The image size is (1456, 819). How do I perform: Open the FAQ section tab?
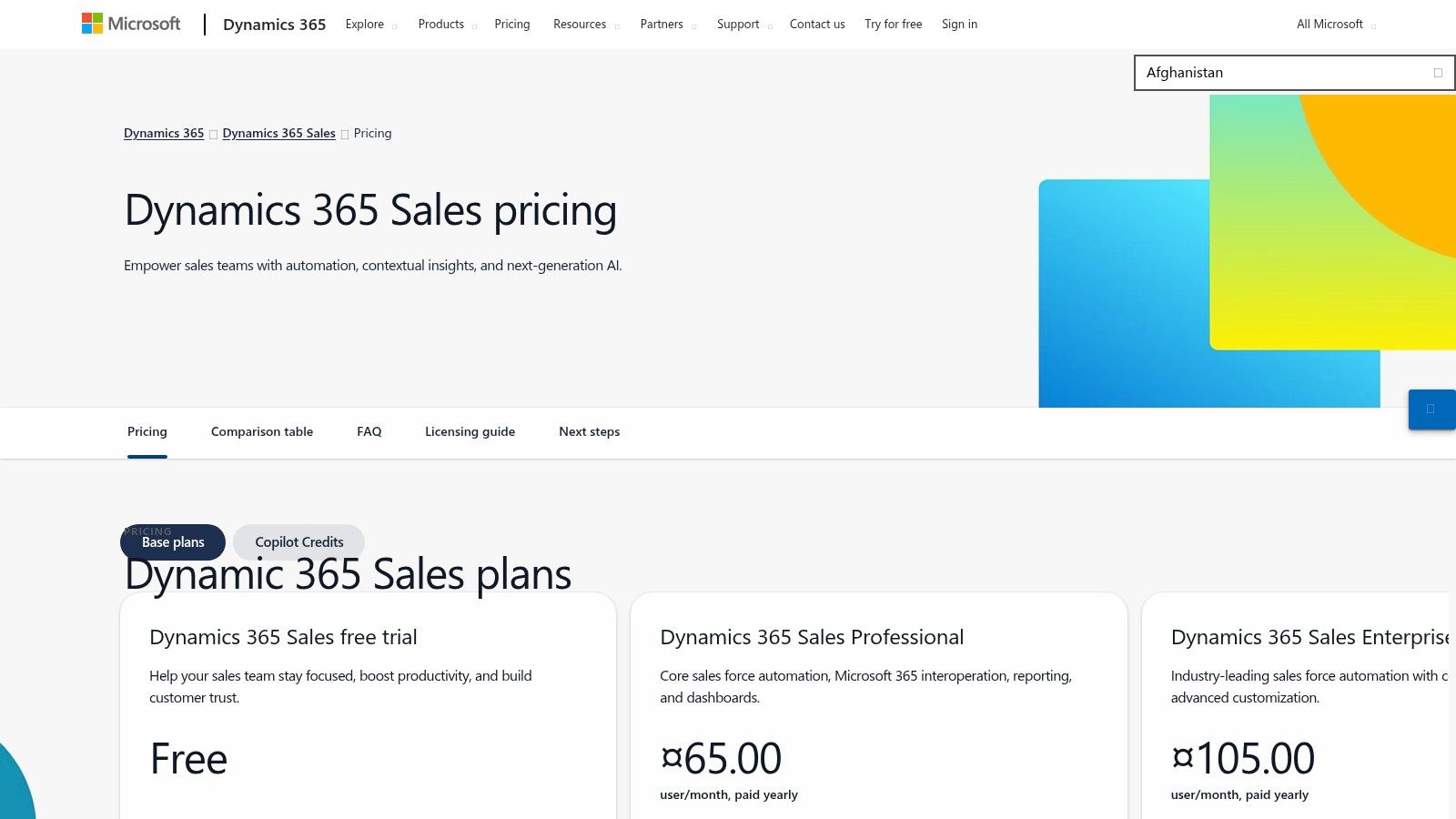[x=369, y=431]
